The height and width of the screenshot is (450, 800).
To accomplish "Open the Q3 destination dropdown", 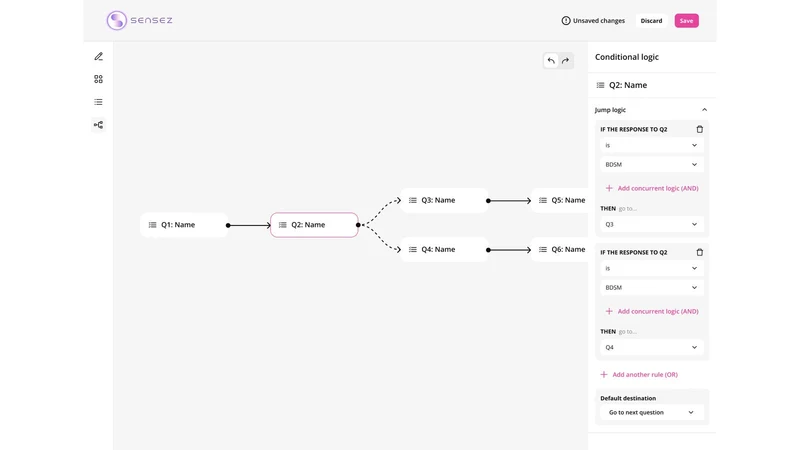I will coord(652,224).
